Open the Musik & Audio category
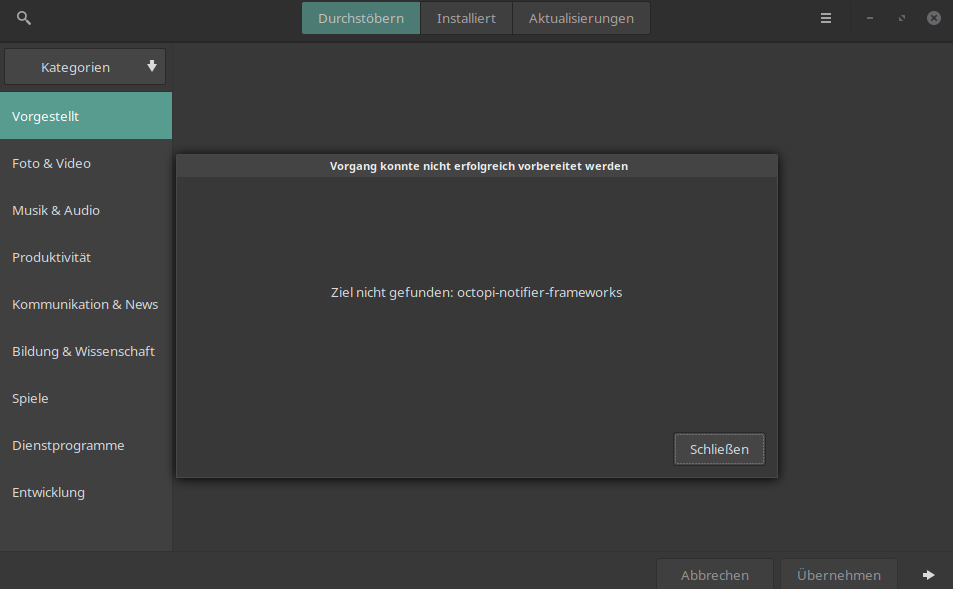Screen dimensions: 953x589 86,210
